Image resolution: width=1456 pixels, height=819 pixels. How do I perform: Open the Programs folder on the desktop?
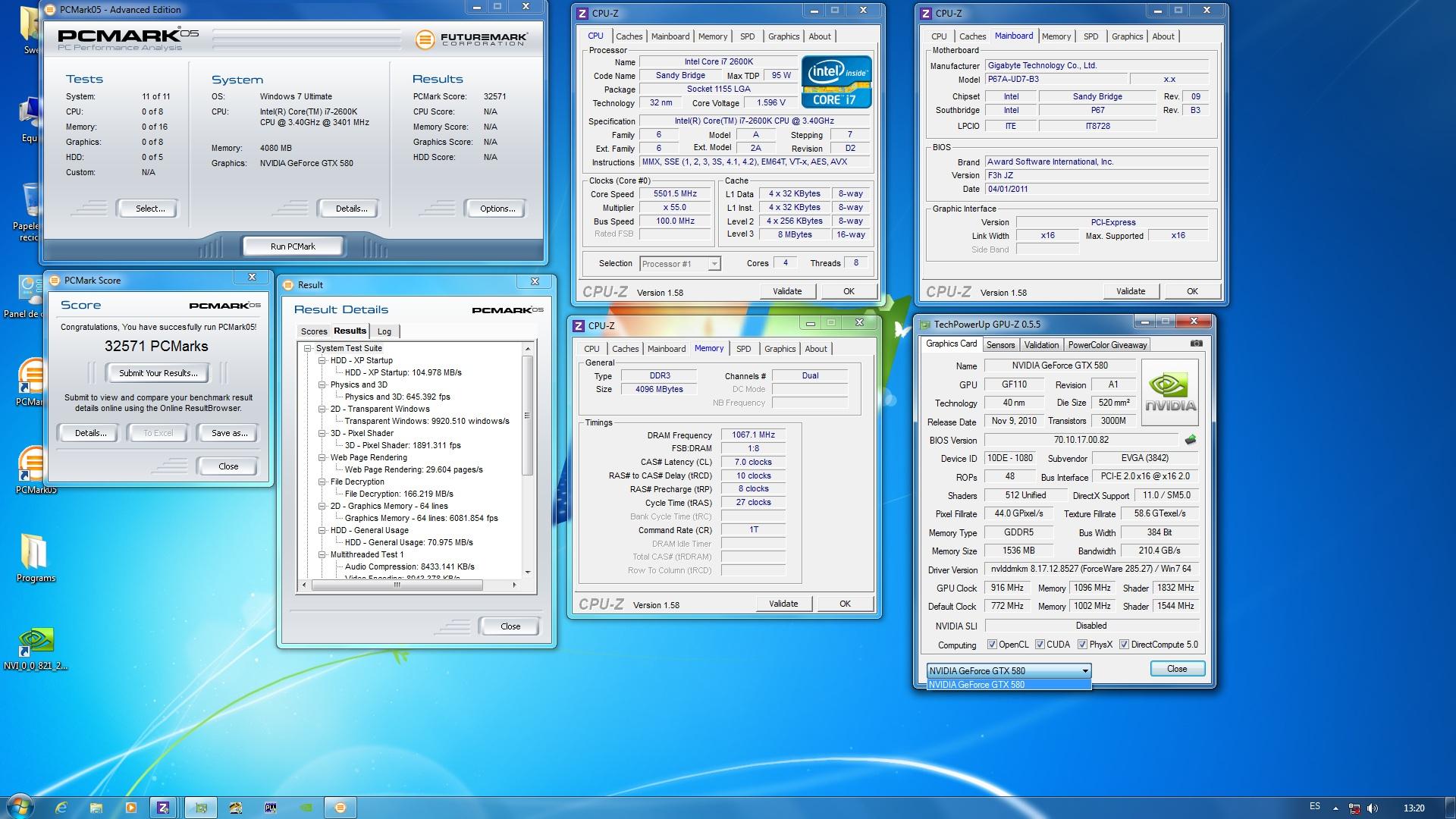(x=35, y=558)
